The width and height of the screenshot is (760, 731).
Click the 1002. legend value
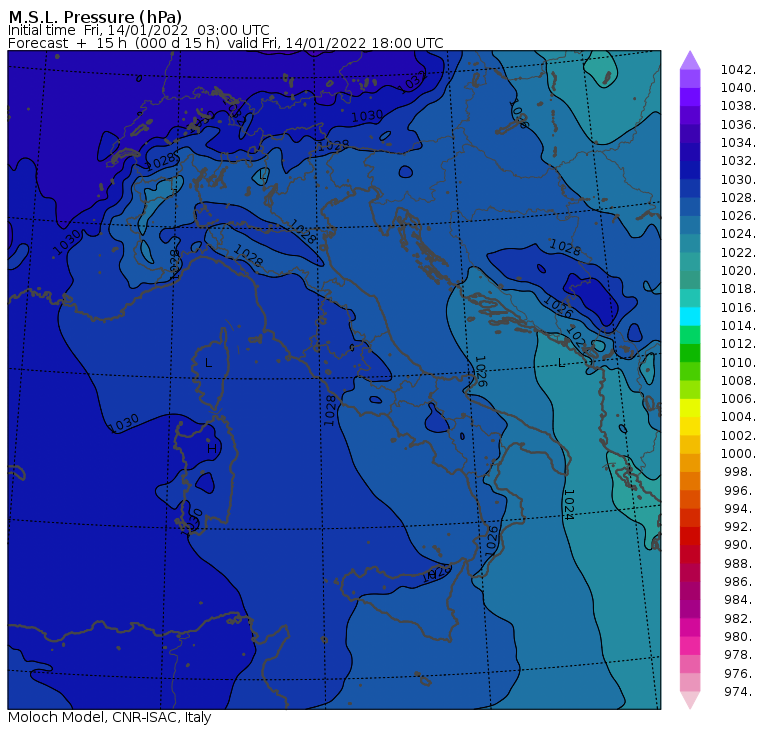pyautogui.click(x=738, y=435)
